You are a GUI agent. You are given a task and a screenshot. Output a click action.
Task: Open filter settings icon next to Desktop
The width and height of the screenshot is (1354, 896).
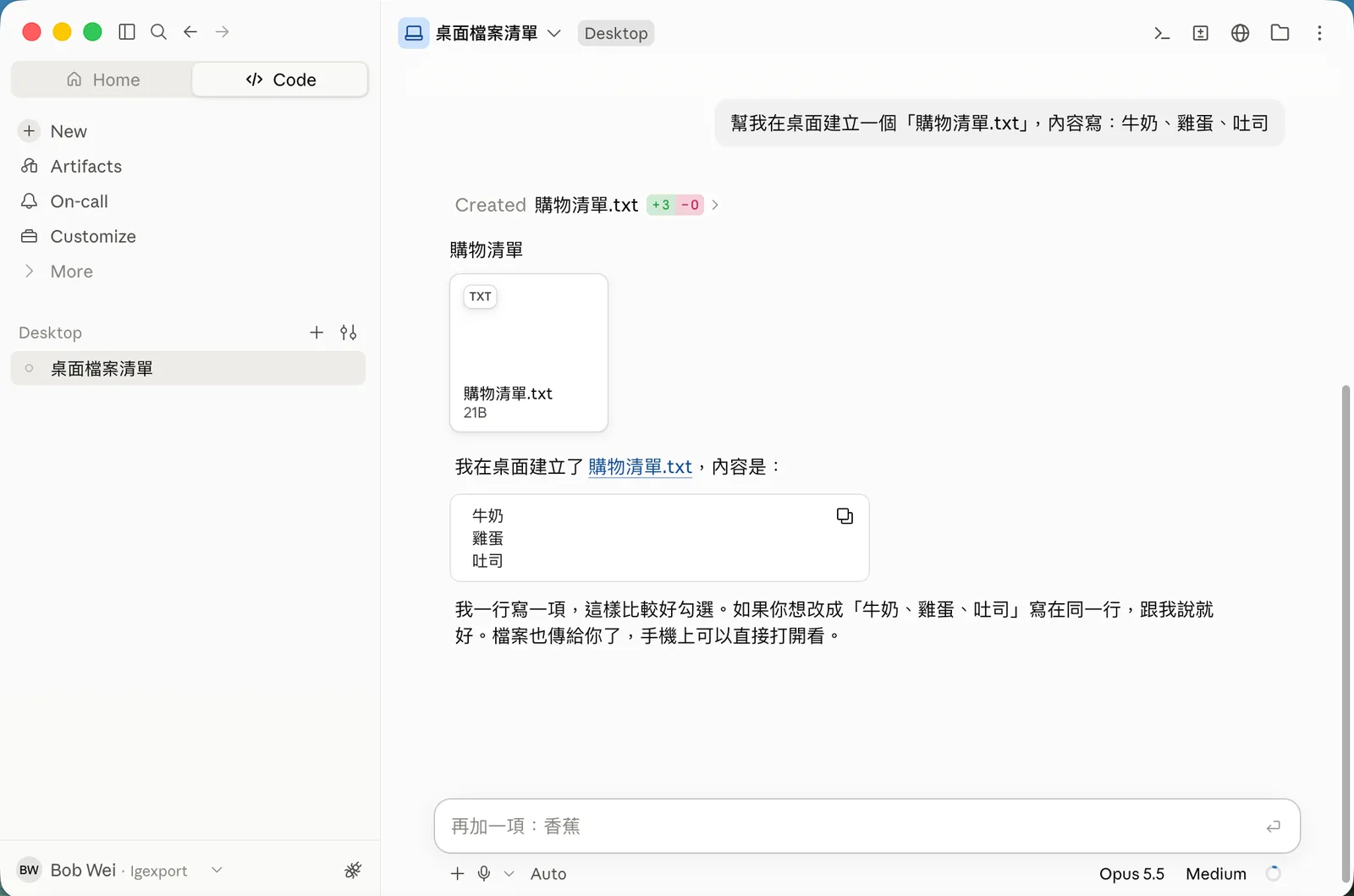349,333
